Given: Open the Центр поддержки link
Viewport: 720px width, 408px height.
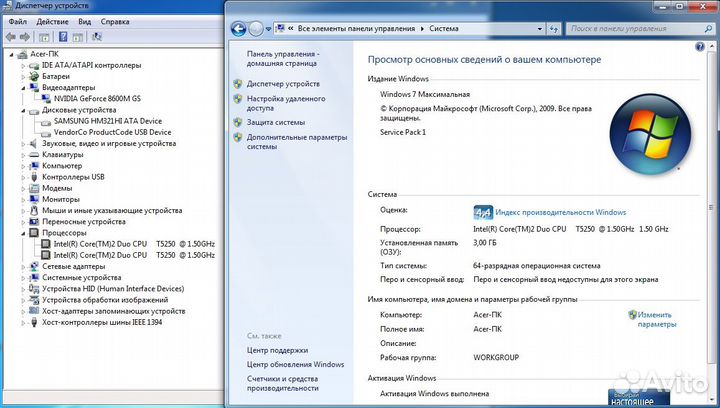Looking at the screenshot, I should click(x=277, y=350).
